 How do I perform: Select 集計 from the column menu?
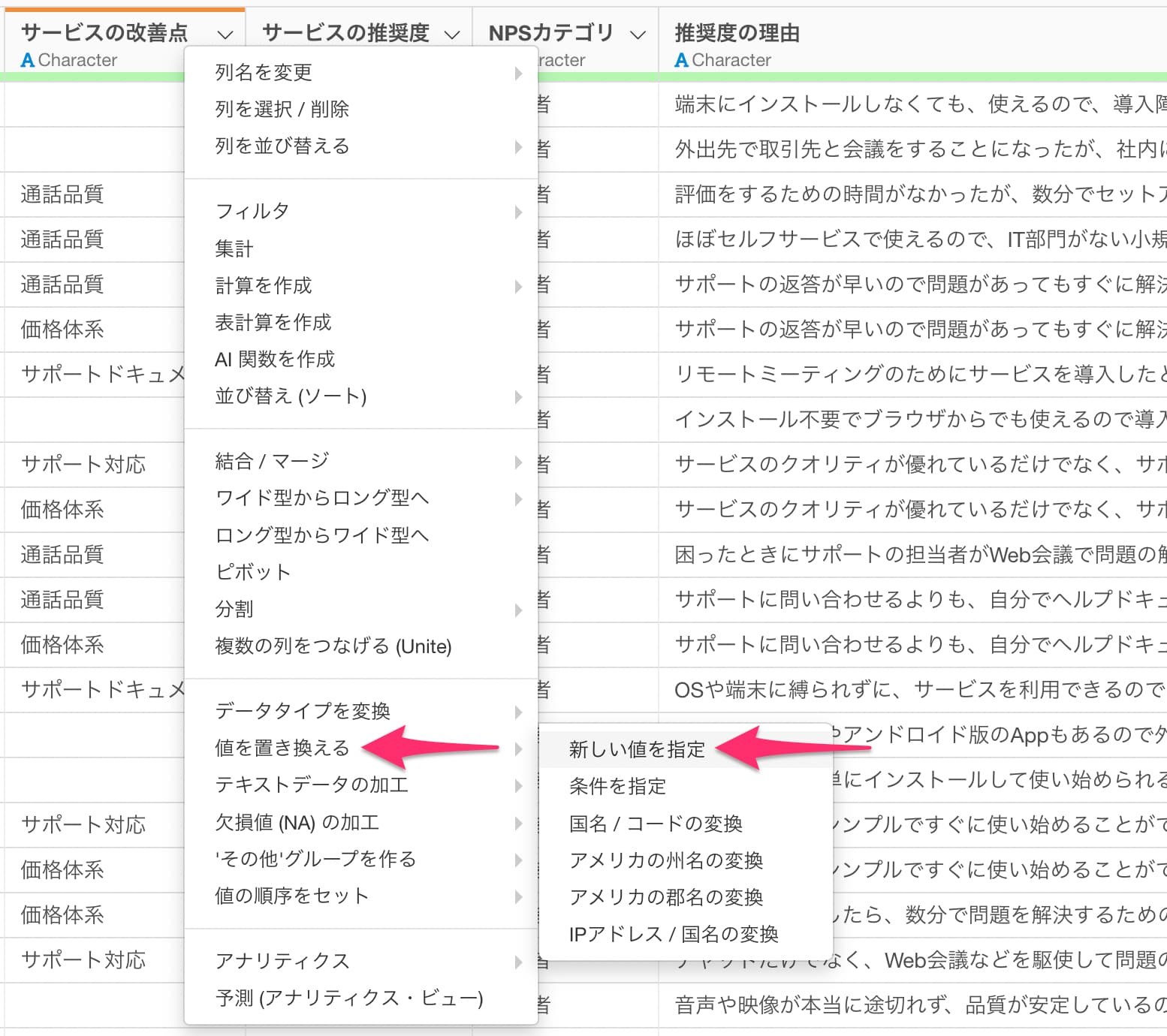coord(234,248)
